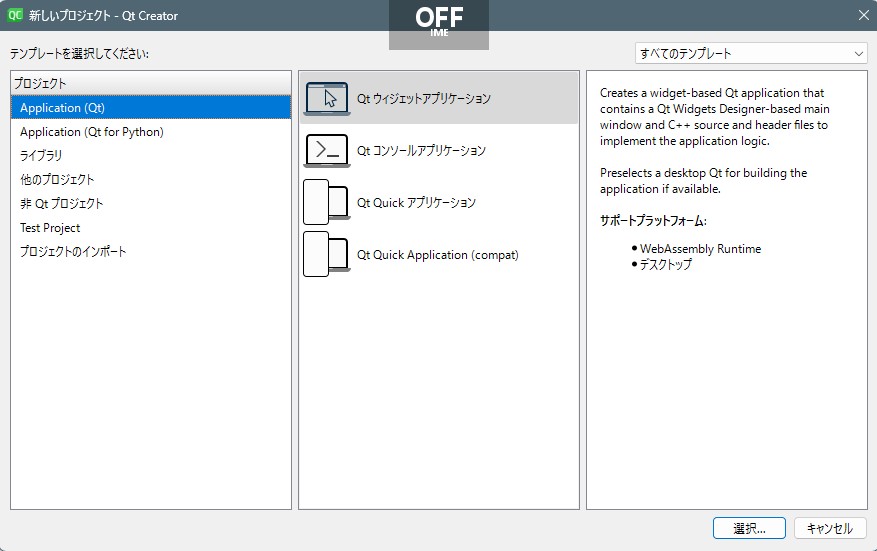Choose the Qt Quick Application (compat) icon
877x551 pixels.
326,254
